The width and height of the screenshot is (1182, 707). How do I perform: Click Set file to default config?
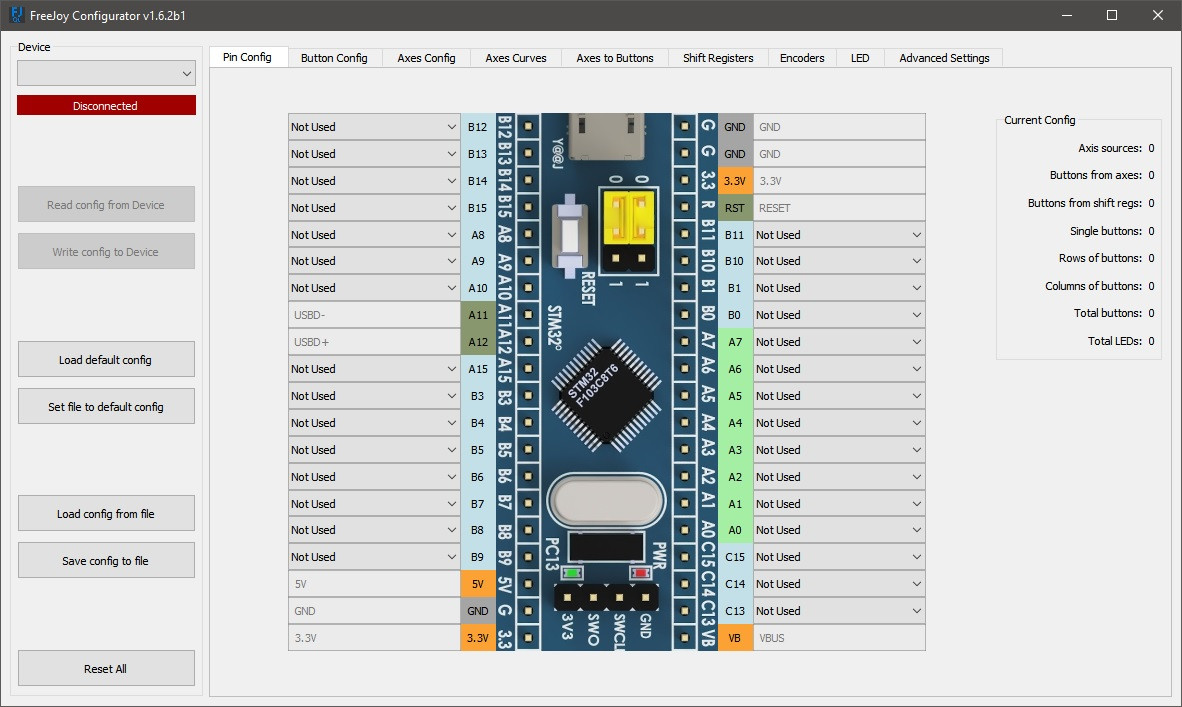pyautogui.click(x=106, y=406)
